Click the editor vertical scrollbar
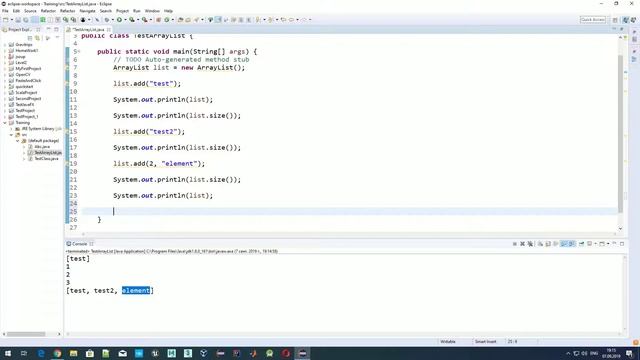The height and width of the screenshot is (360, 640). pyautogui.click(x=620, y=133)
